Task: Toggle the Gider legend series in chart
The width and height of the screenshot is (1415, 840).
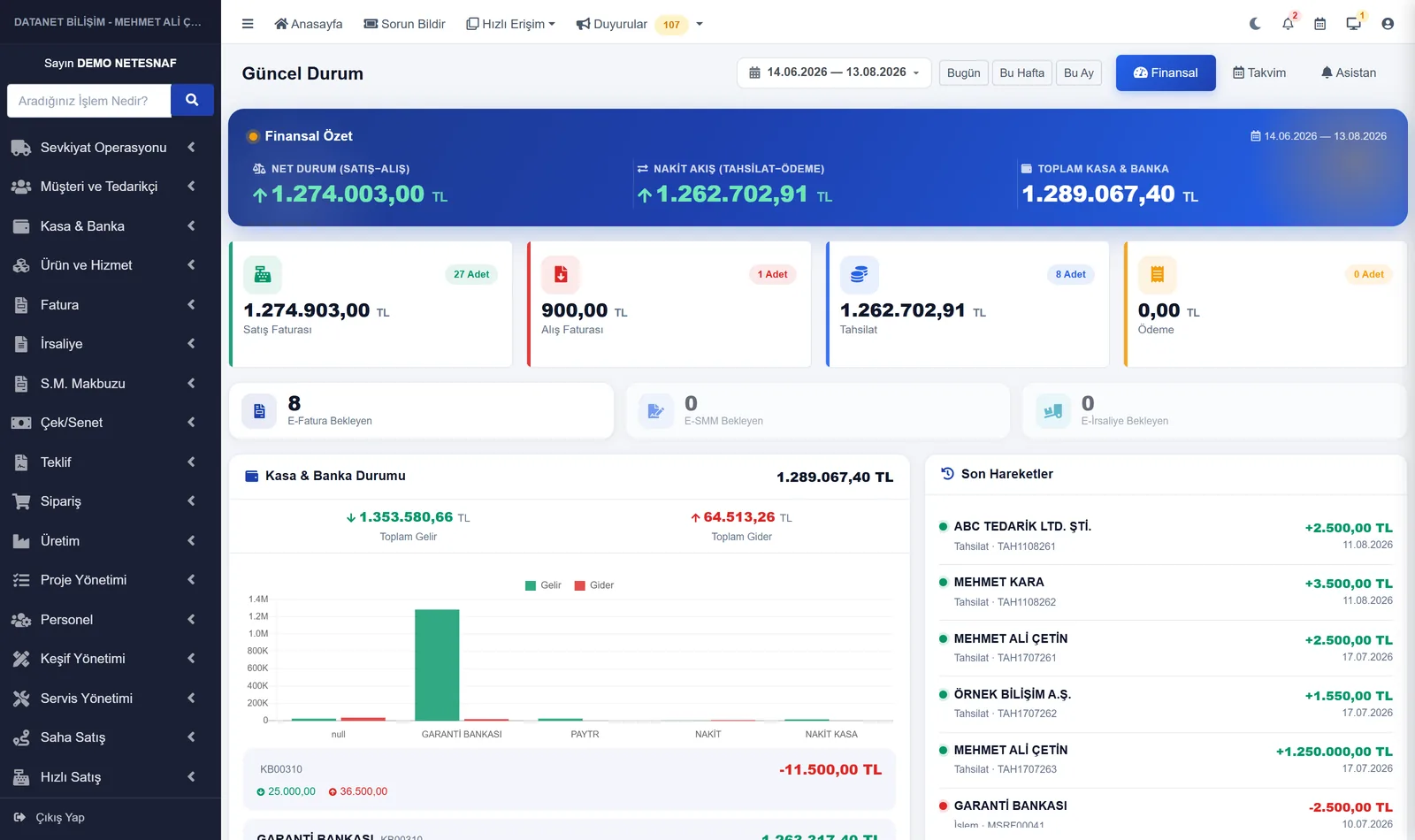Action: pos(594,585)
